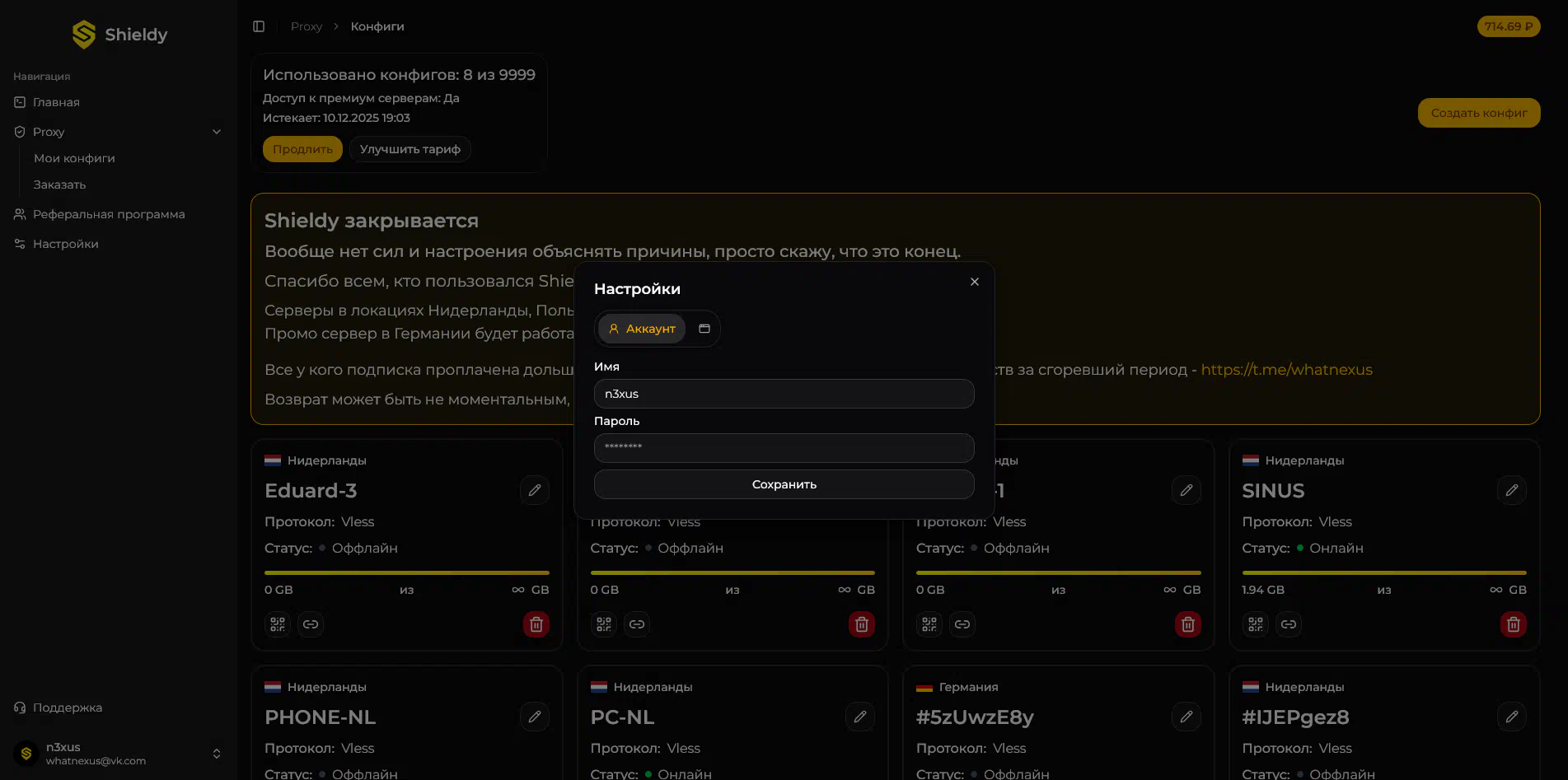The image size is (1568, 780).
Task: Open Реферальная программа in the sidebar
Action: point(109,214)
